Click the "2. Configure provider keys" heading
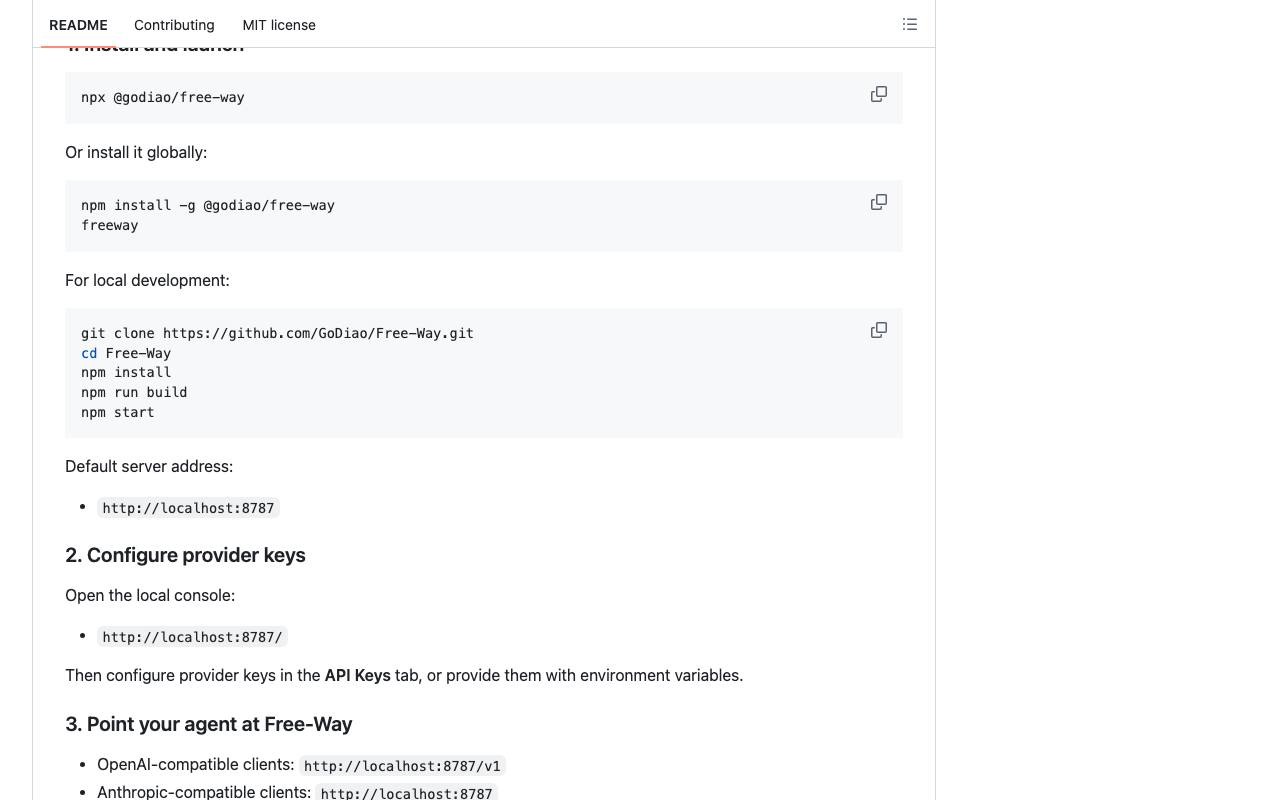1280x800 pixels. pyautogui.click(x=185, y=555)
